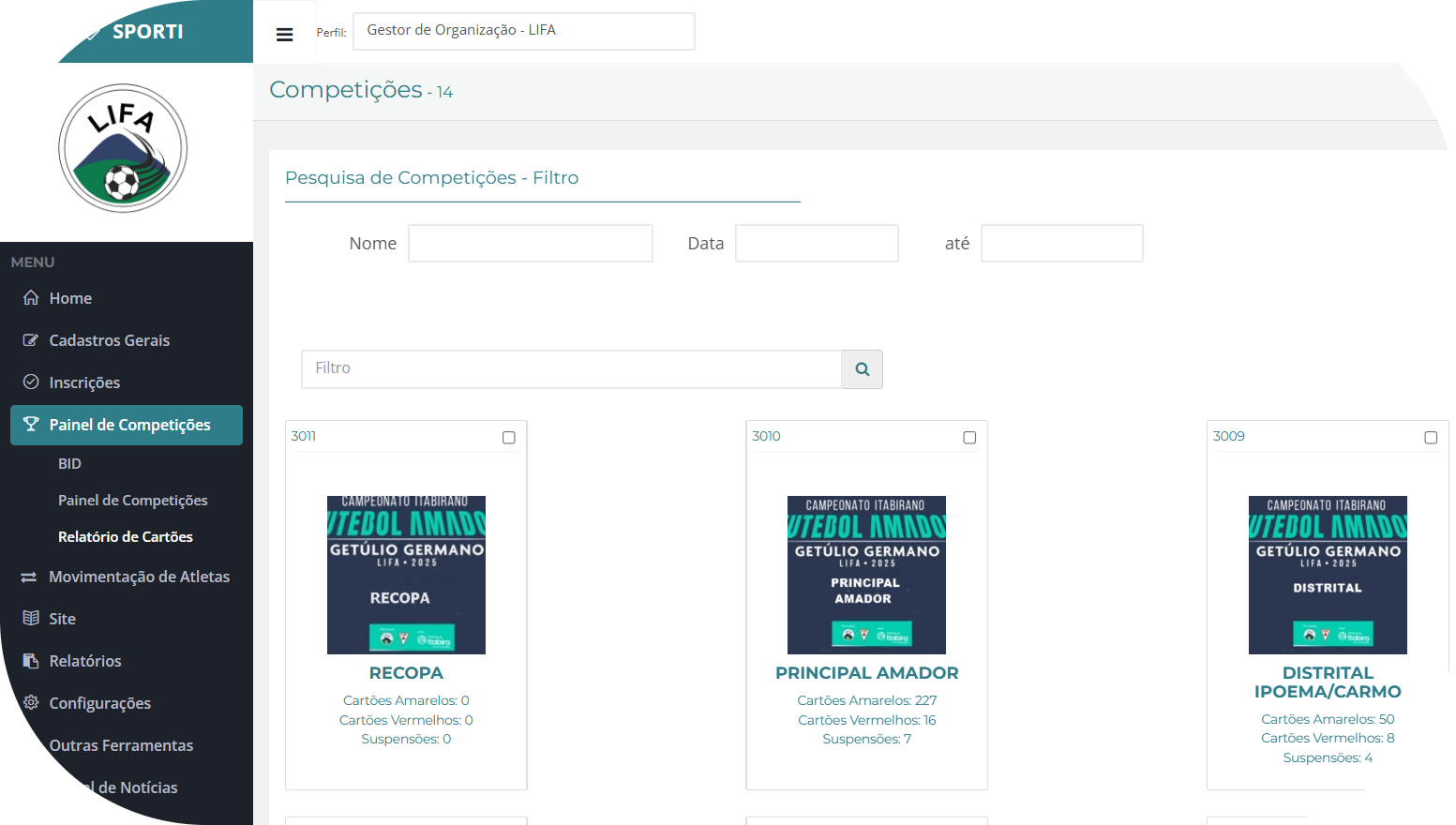Screen dimensions: 1456x825
Task: Open the RECOPA competition title link
Action: pos(406,673)
